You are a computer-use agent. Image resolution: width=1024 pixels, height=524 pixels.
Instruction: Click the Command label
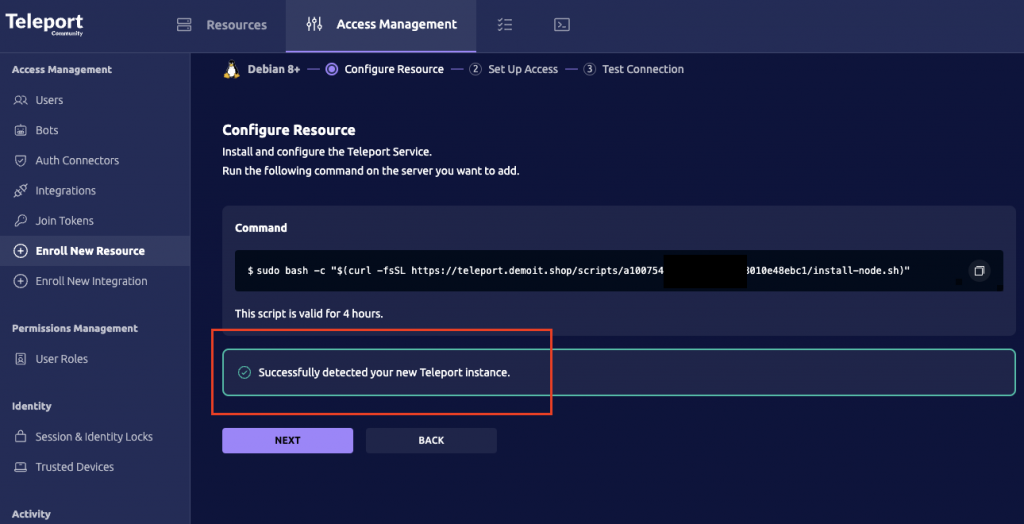tap(261, 228)
